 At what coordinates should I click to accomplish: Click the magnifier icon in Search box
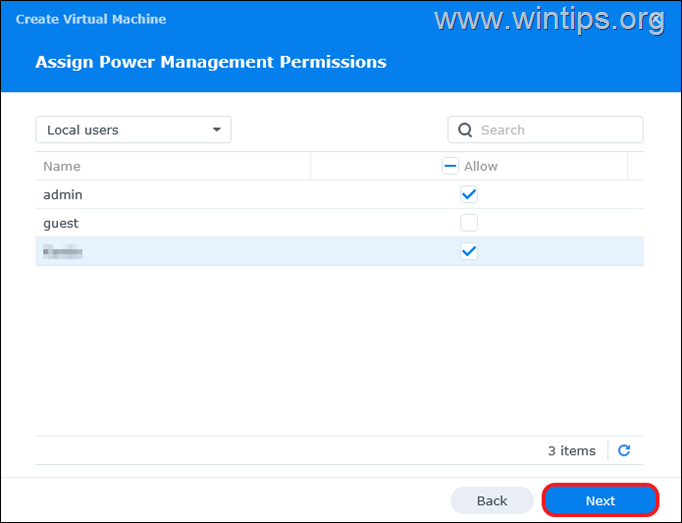click(x=465, y=130)
